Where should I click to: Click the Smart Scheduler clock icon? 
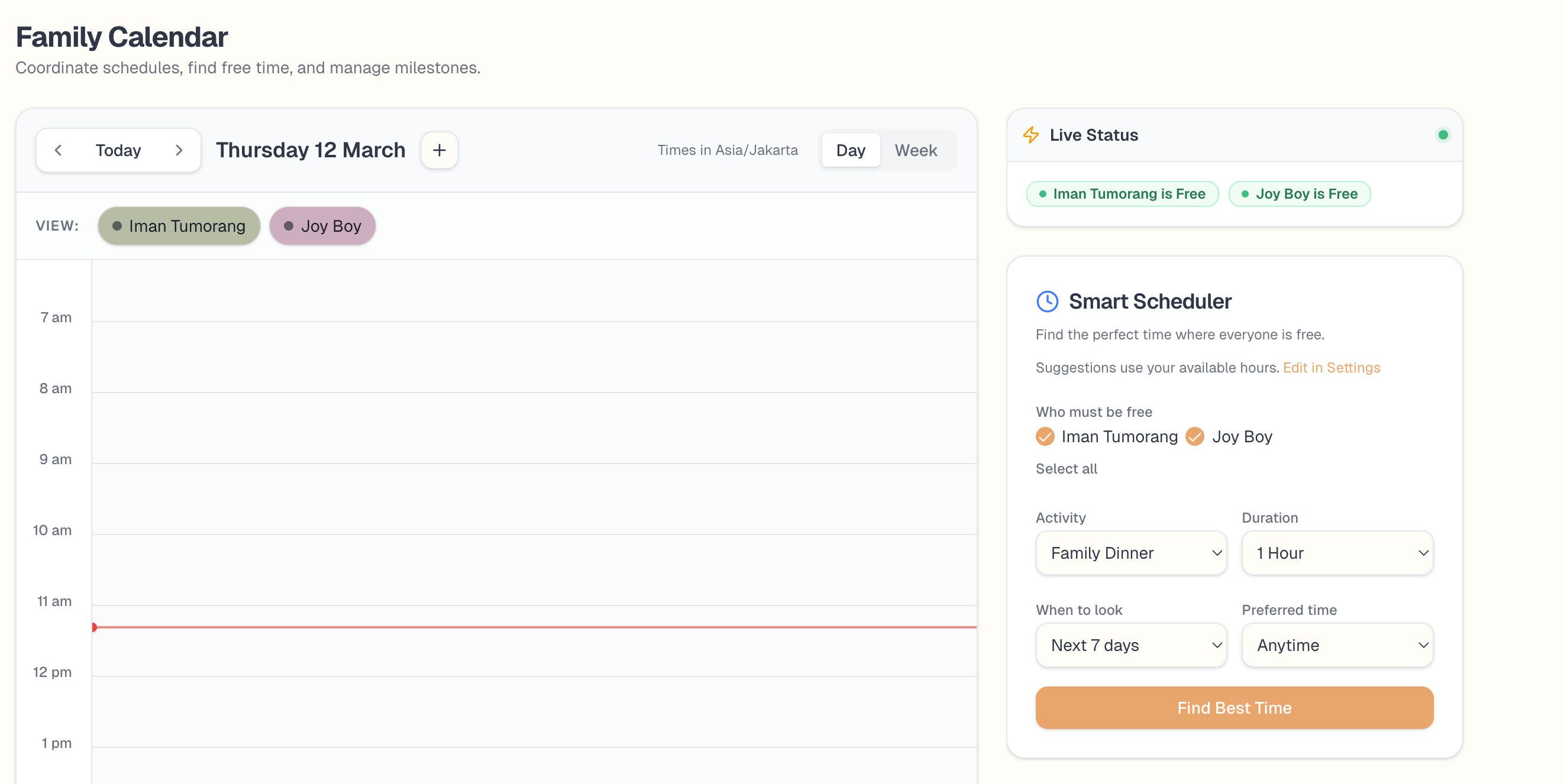pyautogui.click(x=1047, y=301)
